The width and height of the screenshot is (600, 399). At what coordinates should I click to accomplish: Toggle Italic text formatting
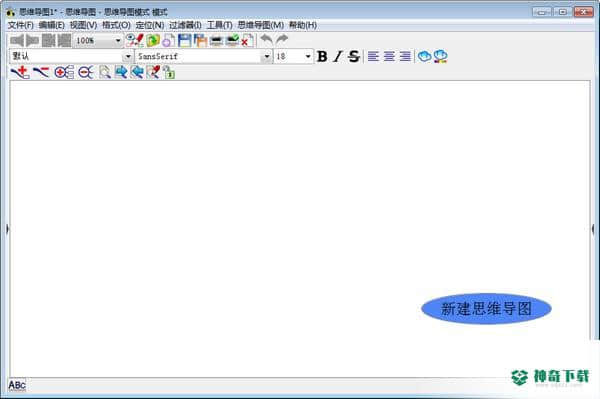pos(338,56)
